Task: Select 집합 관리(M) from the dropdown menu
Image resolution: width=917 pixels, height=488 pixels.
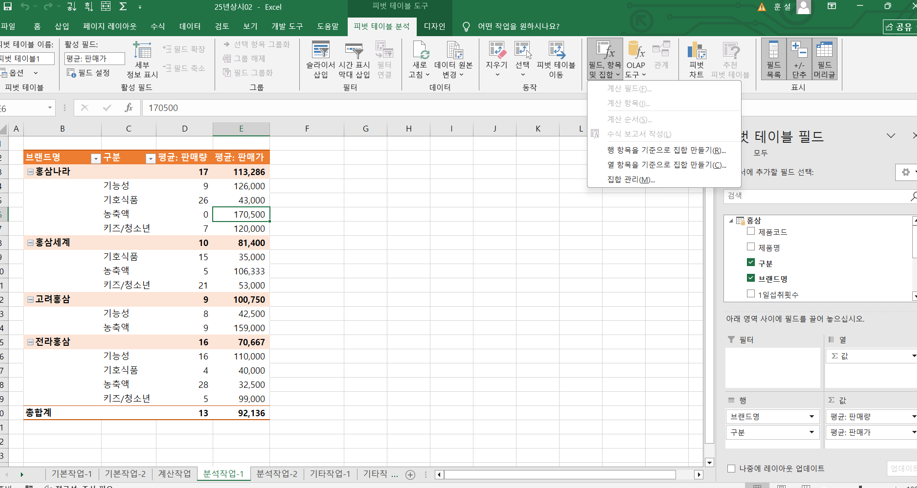Action: pyautogui.click(x=630, y=180)
